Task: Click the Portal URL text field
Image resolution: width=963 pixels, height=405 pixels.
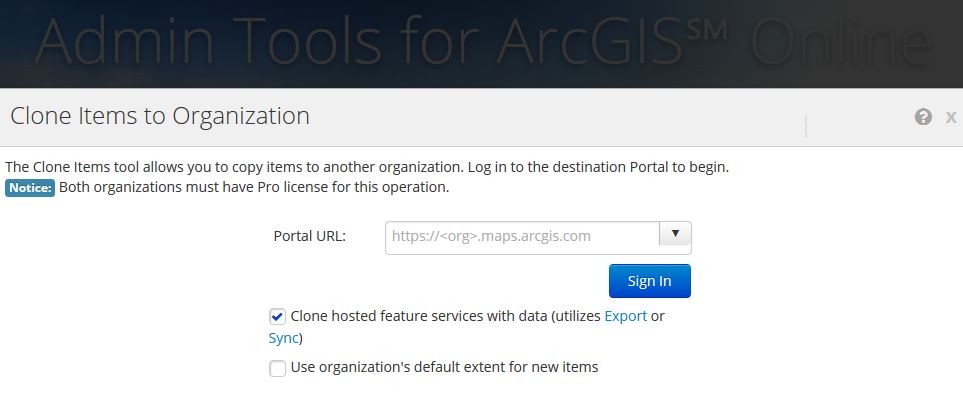Action: click(522, 237)
